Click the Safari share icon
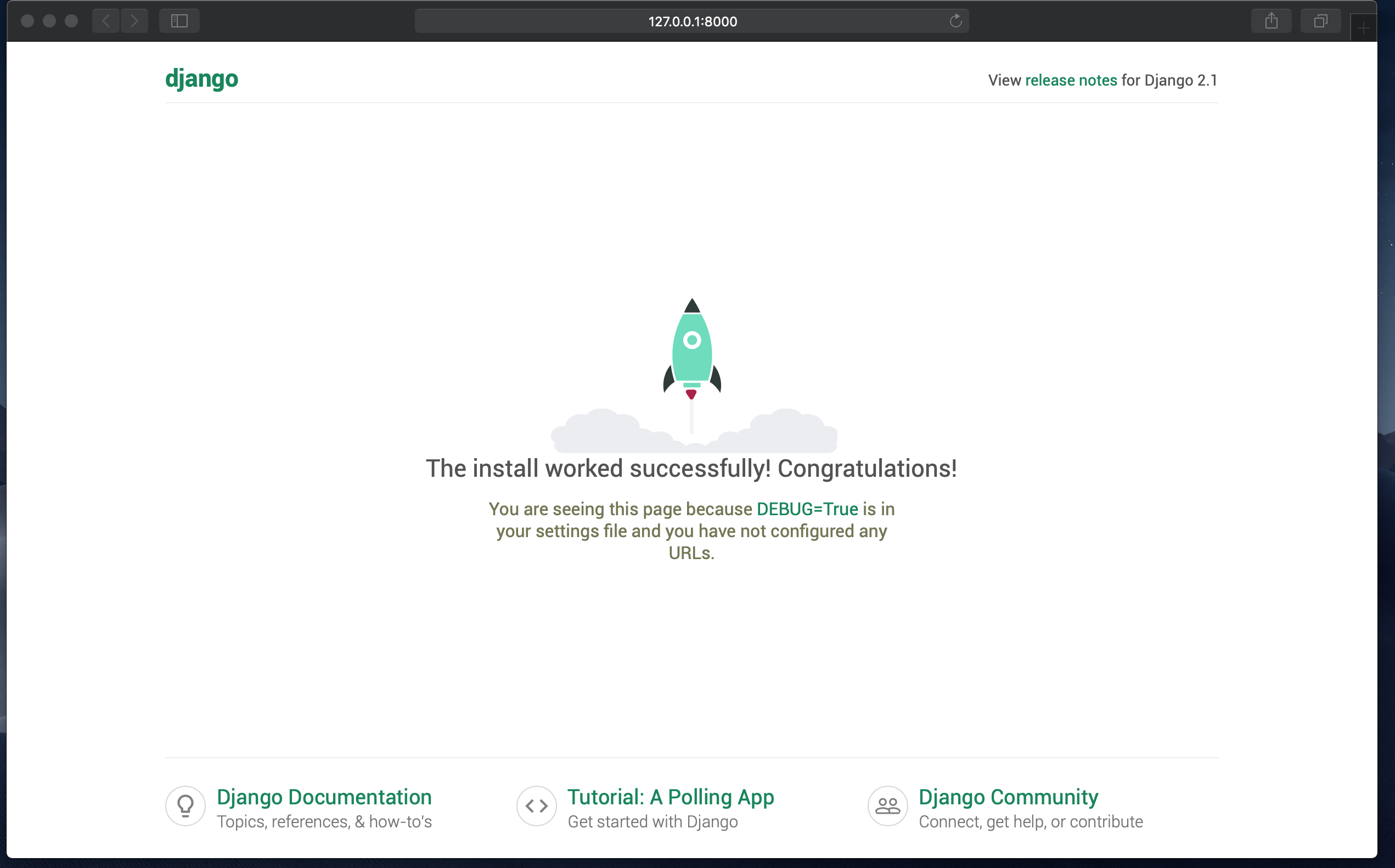The height and width of the screenshot is (868, 1395). tap(1272, 21)
